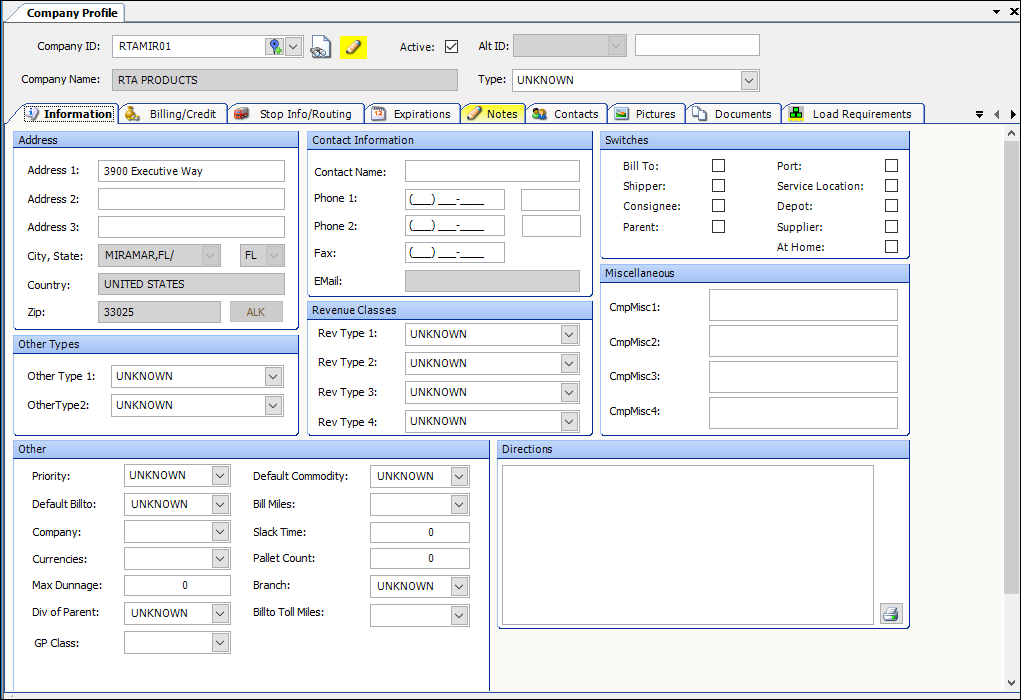Switch to the Load Requirements tab

852,114
